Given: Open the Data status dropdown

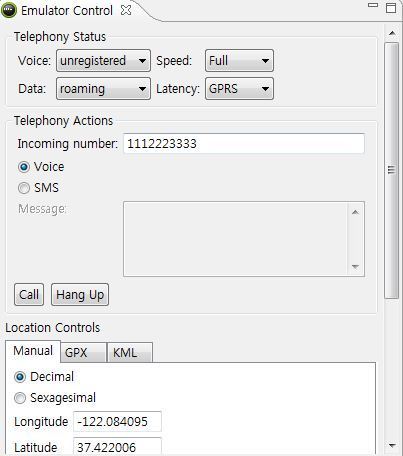Looking at the screenshot, I should click(103, 89).
